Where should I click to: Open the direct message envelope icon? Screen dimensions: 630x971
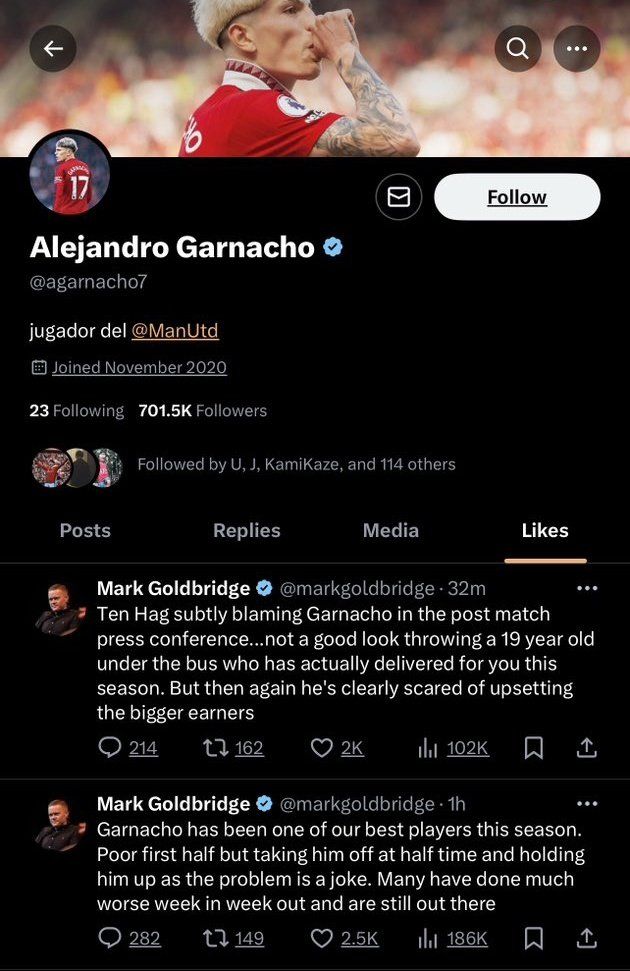[x=398, y=197]
